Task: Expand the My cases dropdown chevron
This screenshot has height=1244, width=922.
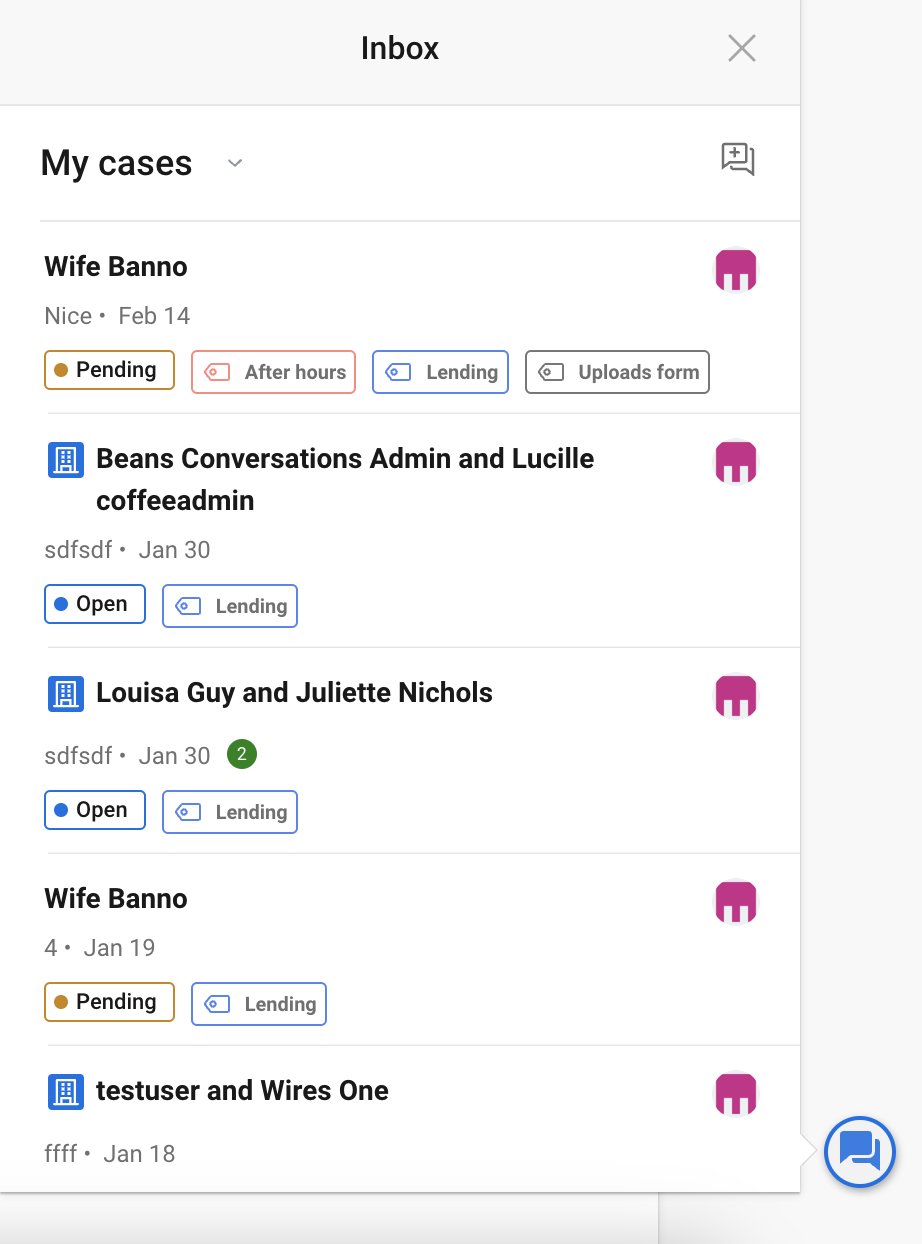Action: click(235, 163)
